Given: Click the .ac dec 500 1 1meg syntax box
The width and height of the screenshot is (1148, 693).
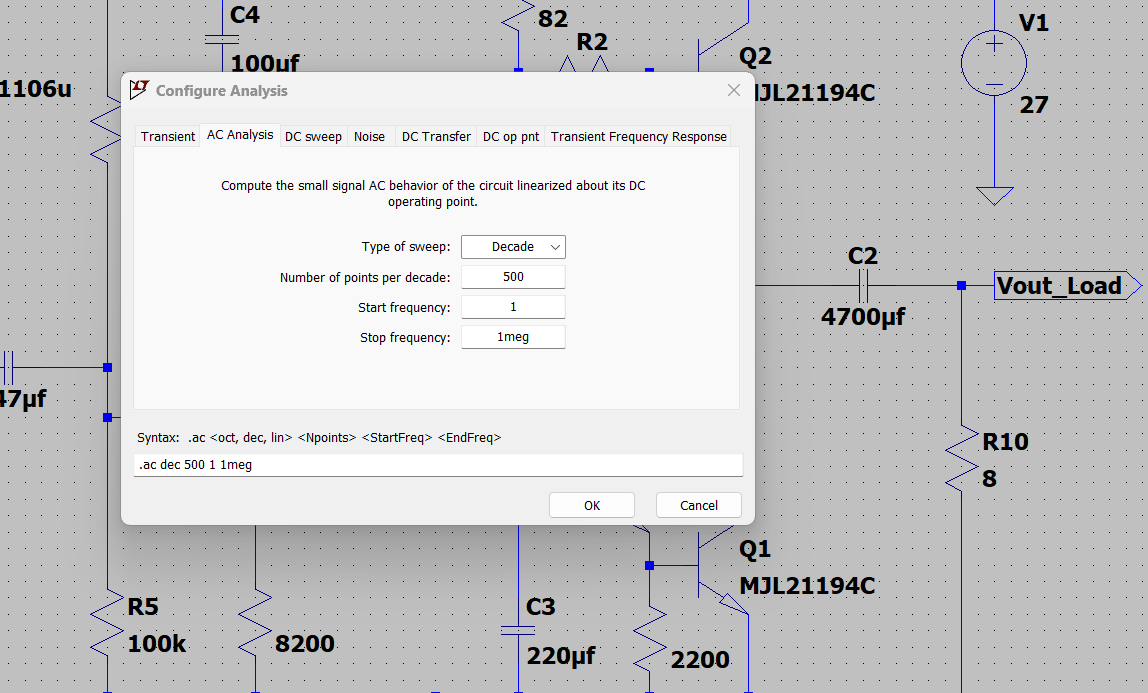Looking at the screenshot, I should click(x=438, y=465).
